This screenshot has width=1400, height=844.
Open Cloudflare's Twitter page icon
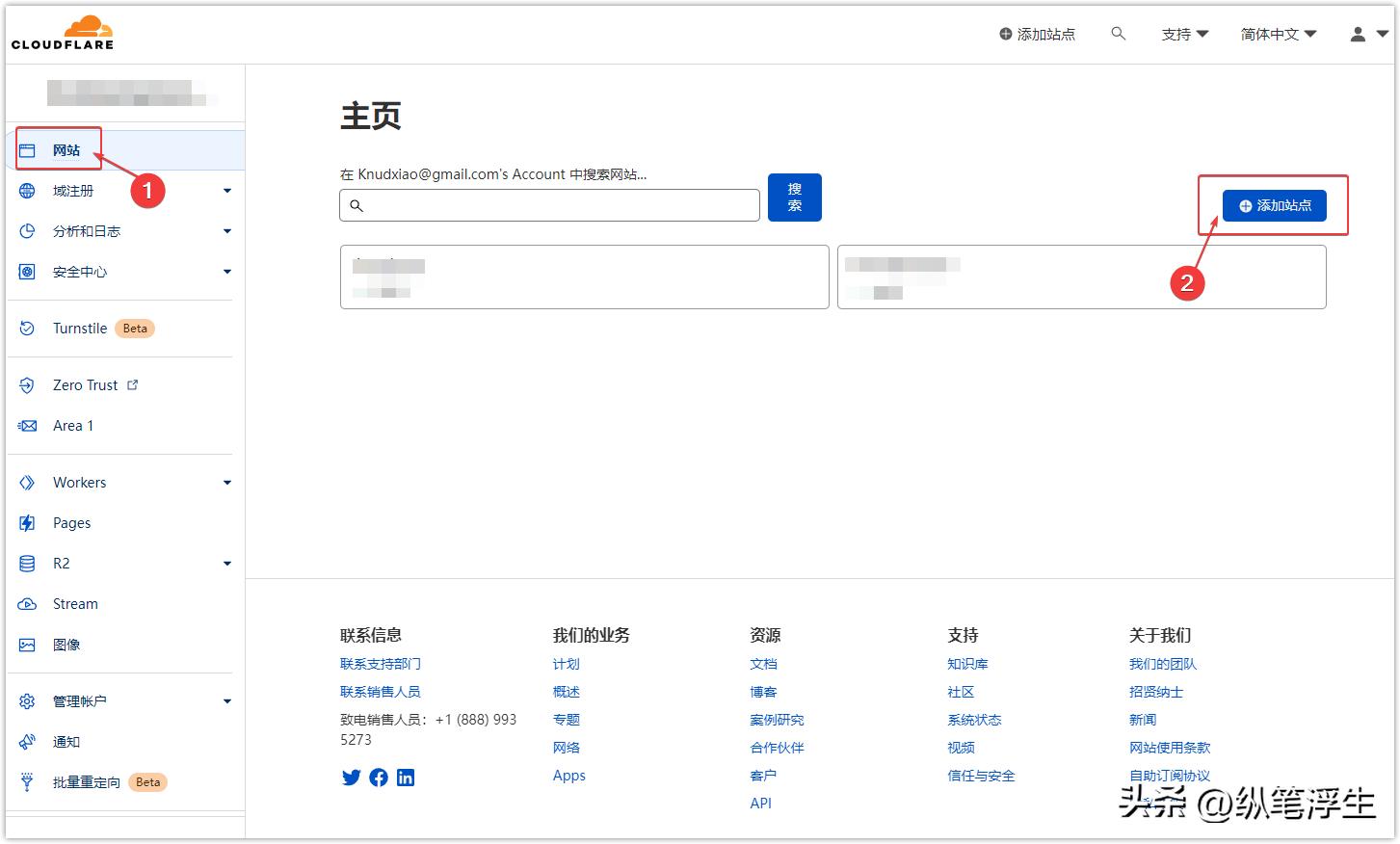[351, 778]
